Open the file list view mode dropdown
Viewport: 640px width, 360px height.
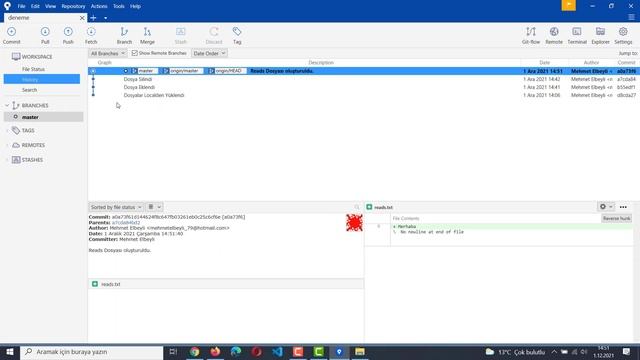(x=154, y=207)
